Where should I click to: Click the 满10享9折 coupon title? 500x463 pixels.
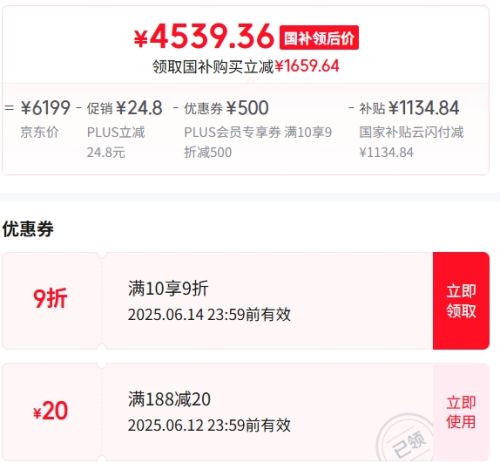point(168,288)
